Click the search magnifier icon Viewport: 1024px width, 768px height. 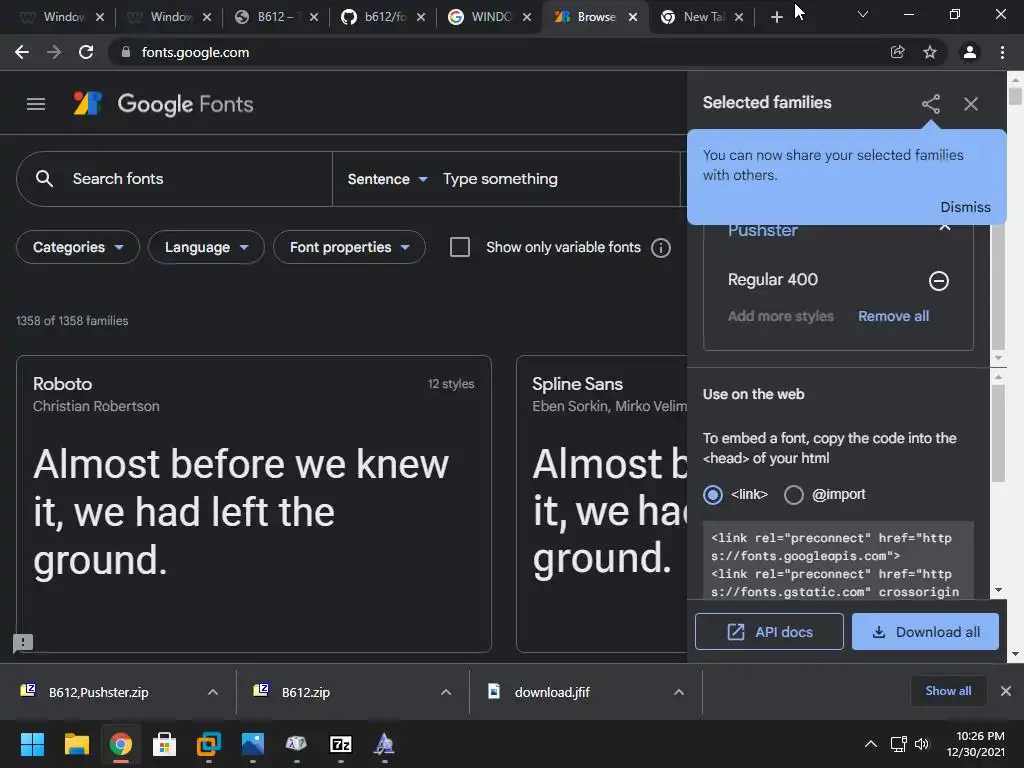pyautogui.click(x=44, y=178)
